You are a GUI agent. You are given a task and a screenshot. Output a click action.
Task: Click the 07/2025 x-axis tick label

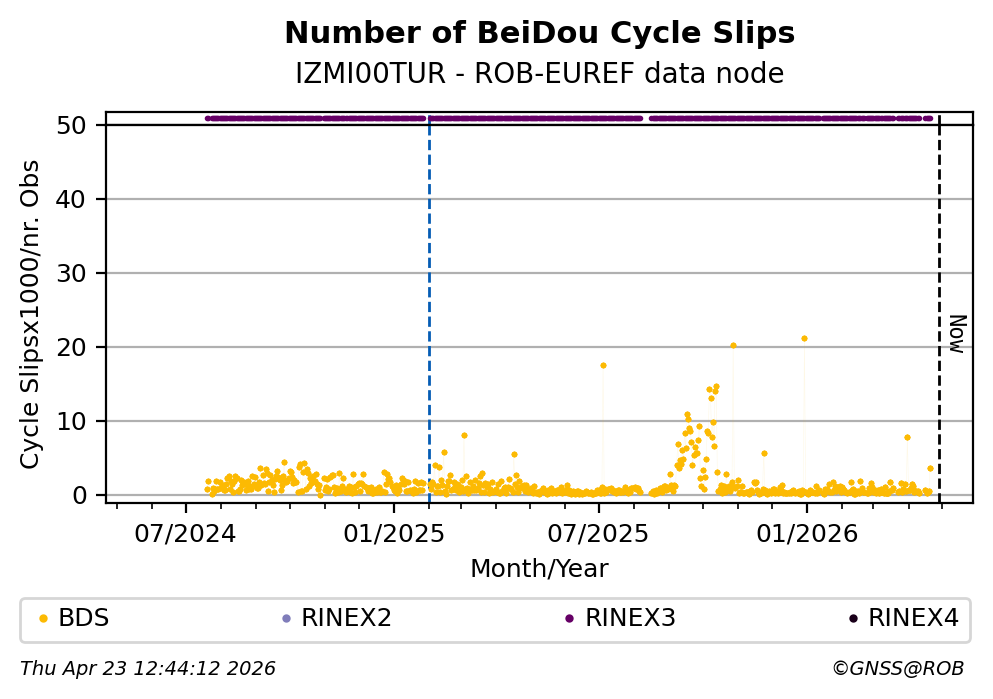click(599, 532)
